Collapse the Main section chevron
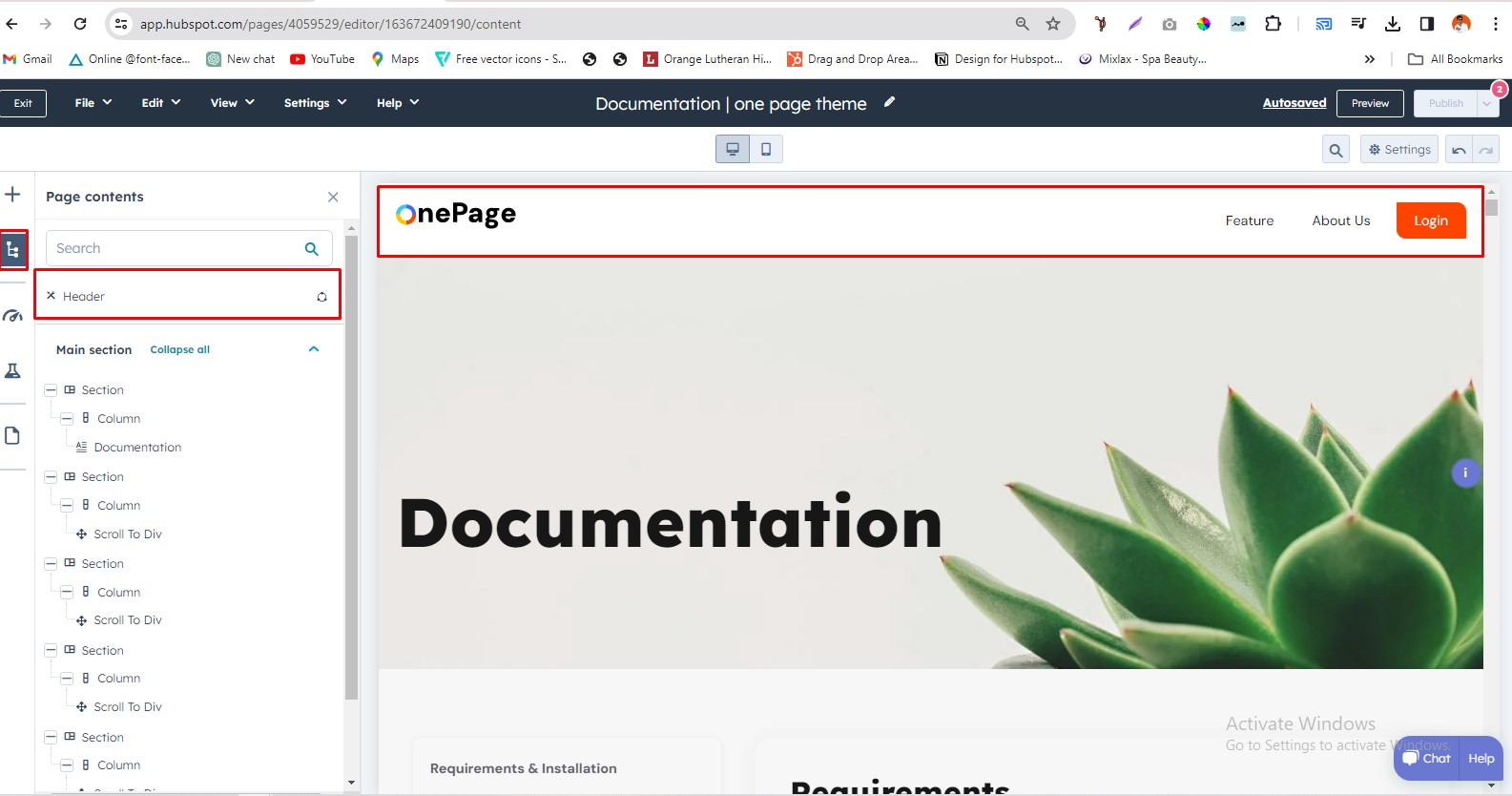This screenshot has width=1512, height=796. point(314,349)
